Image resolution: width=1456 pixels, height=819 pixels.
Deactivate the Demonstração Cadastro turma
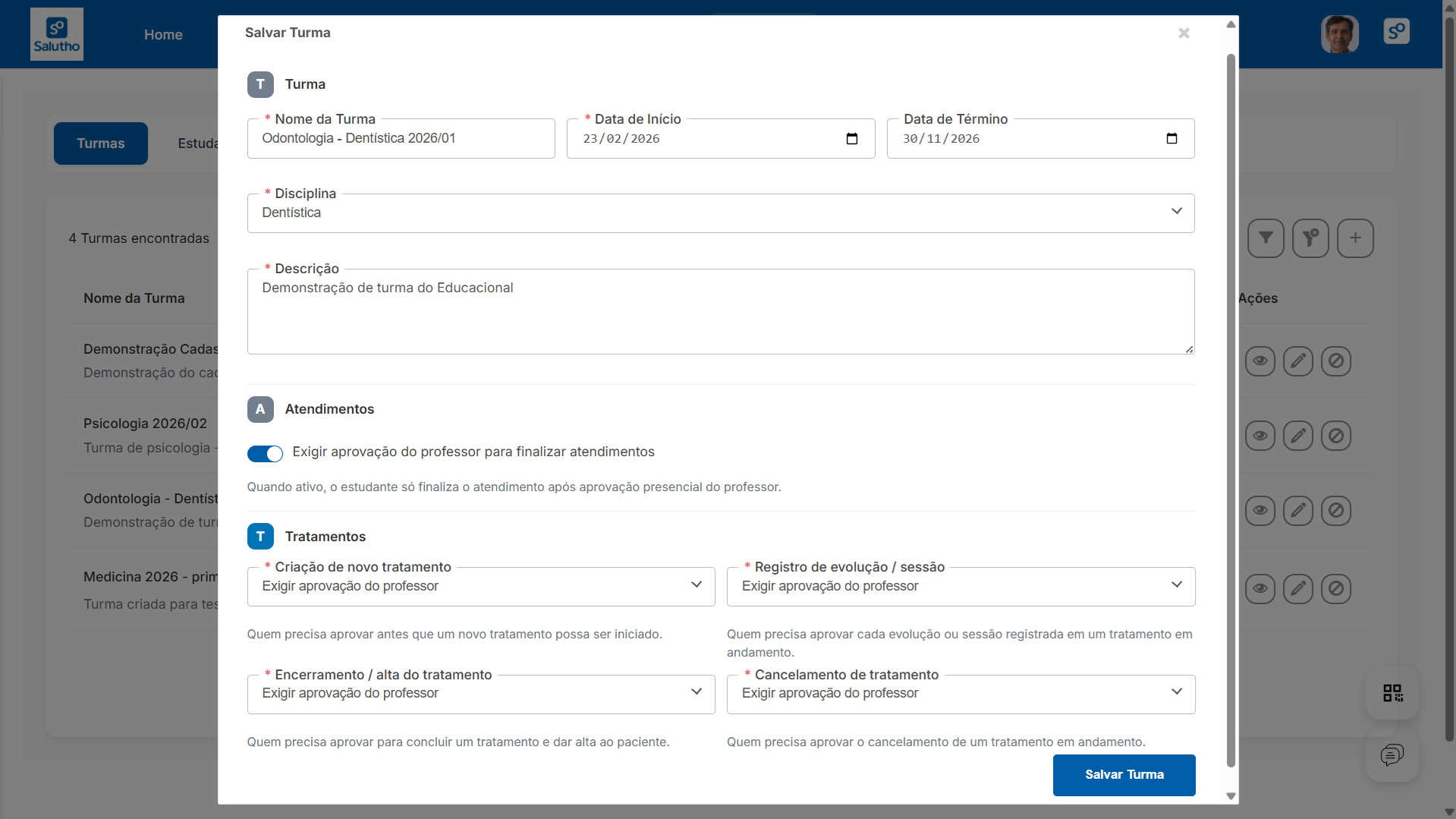click(x=1336, y=361)
